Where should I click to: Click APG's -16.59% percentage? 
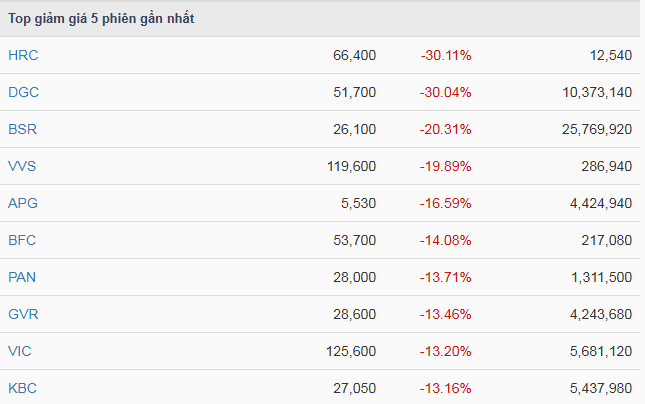[445, 203]
